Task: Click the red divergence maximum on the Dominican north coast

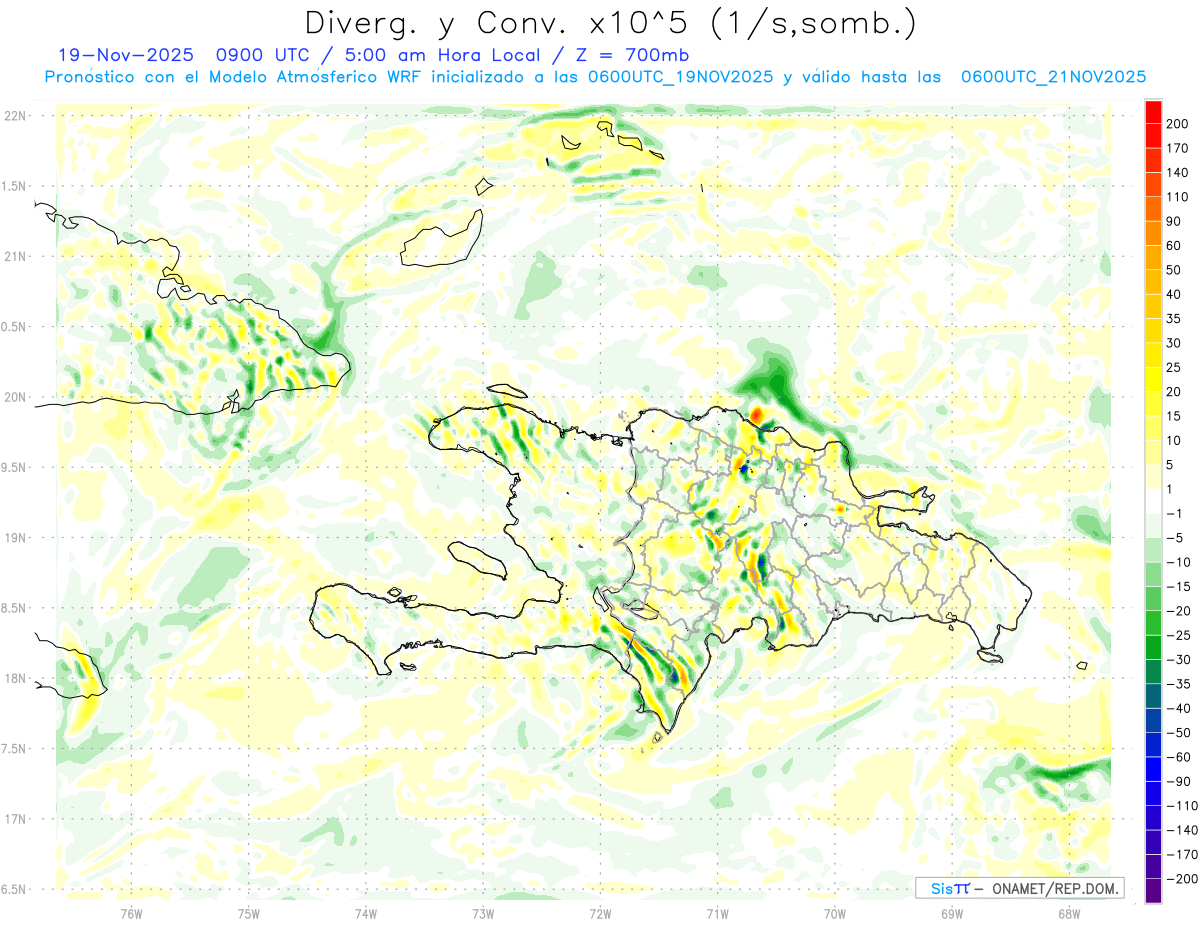Action: click(757, 413)
